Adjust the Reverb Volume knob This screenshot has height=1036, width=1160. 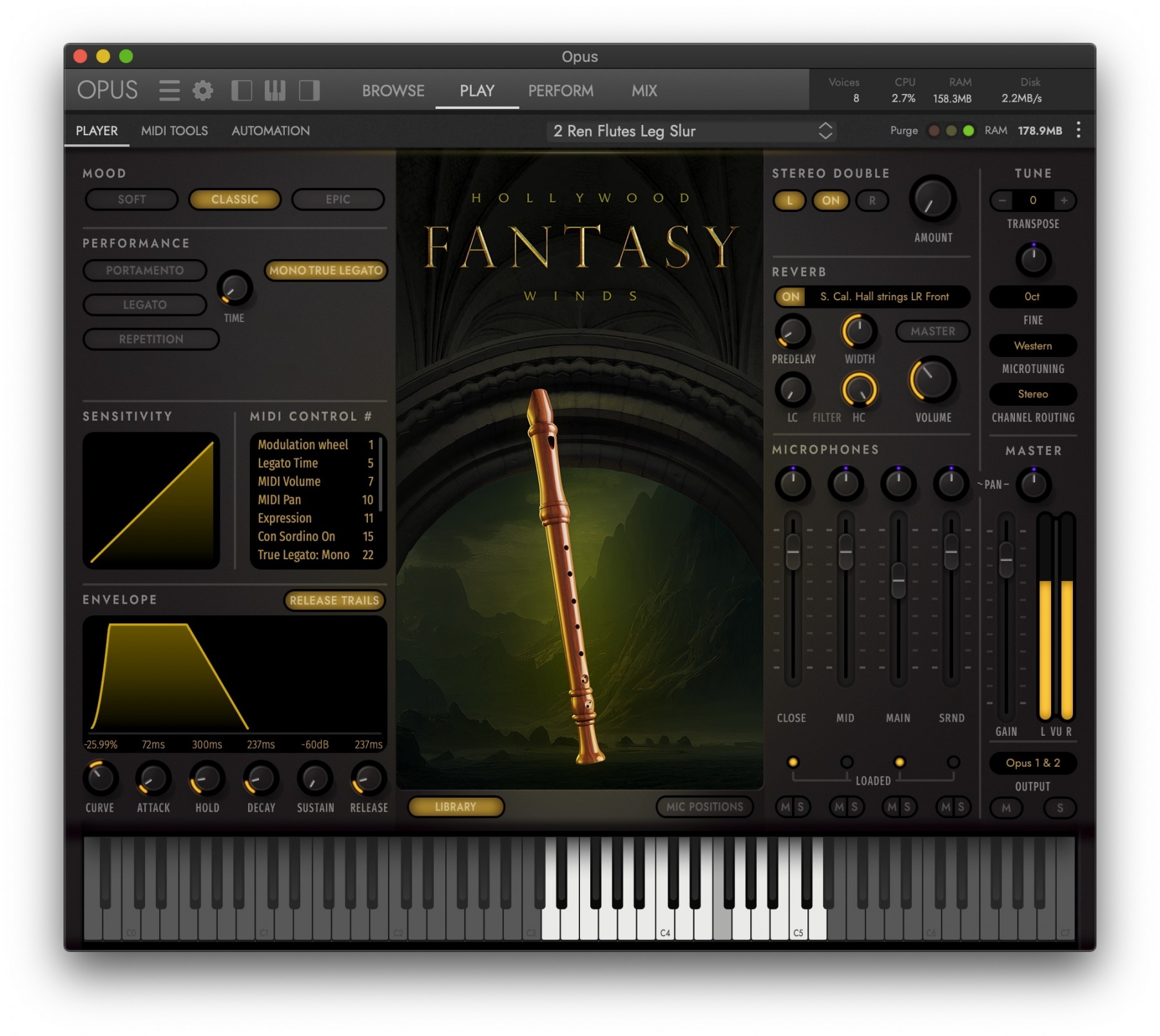(x=932, y=379)
